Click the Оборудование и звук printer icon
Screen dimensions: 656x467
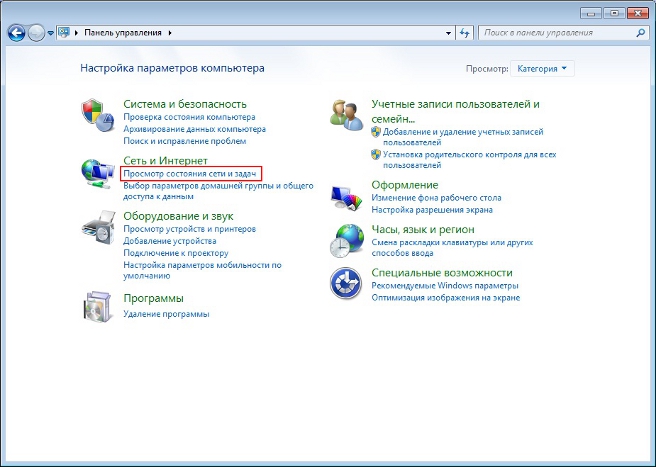tap(98, 227)
